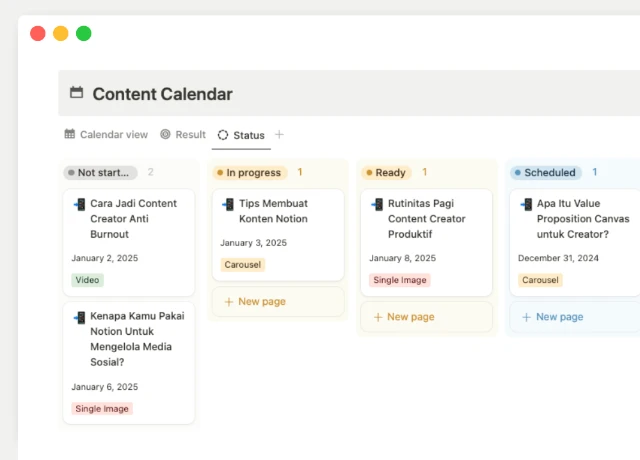Open the Not started group header menu
This screenshot has height=460, width=640.
[x=101, y=172]
